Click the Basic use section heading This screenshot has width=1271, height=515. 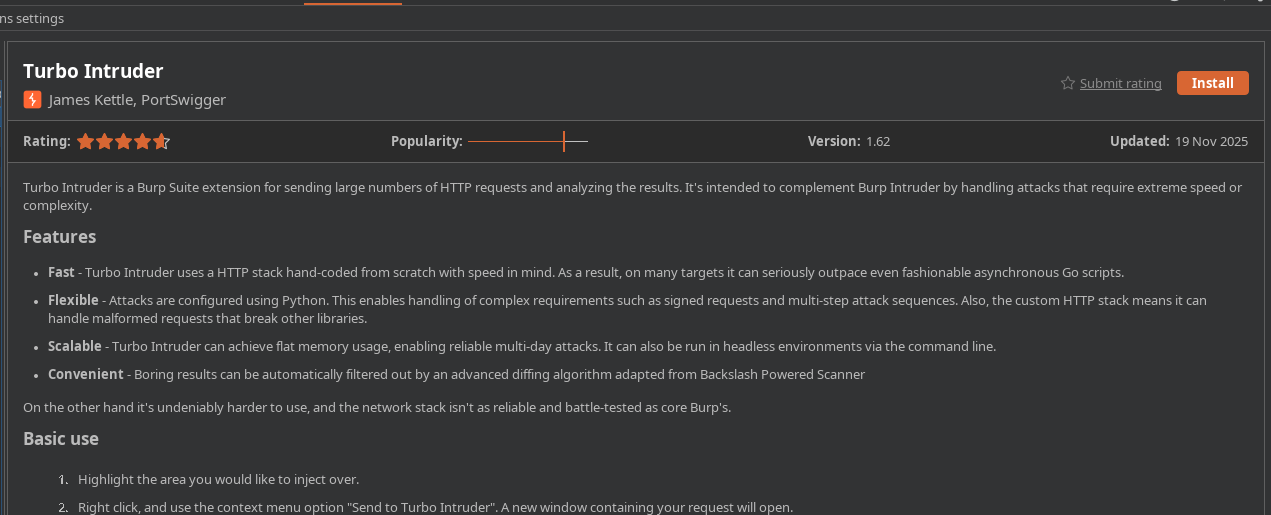click(x=61, y=439)
